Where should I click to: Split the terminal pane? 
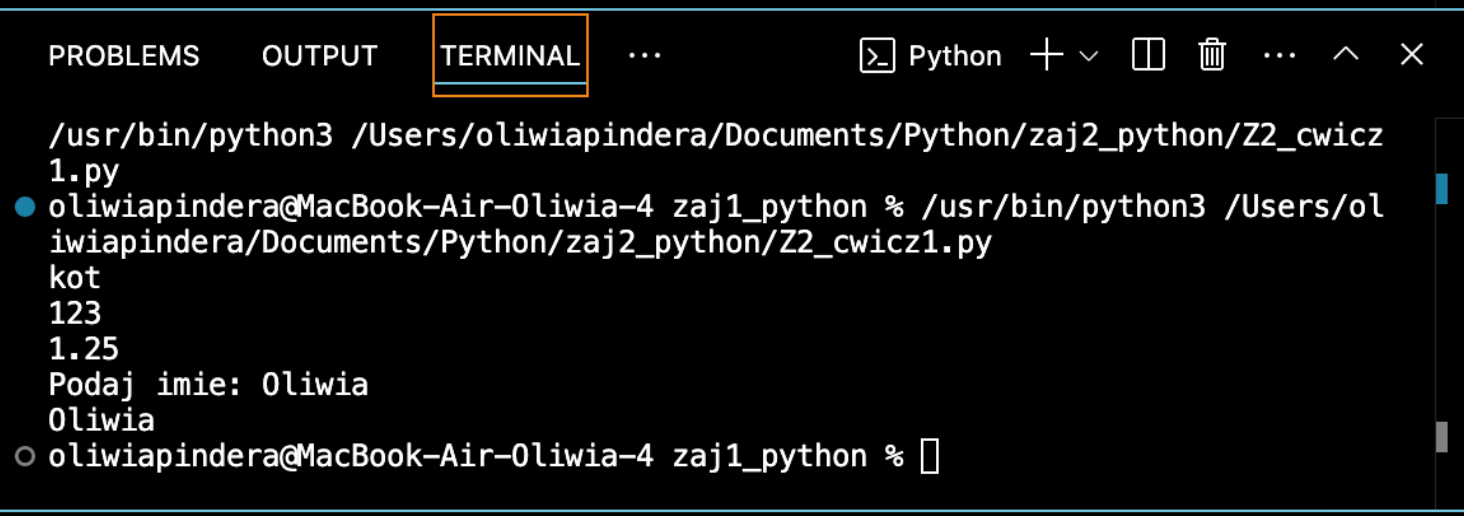pyautogui.click(x=1148, y=55)
